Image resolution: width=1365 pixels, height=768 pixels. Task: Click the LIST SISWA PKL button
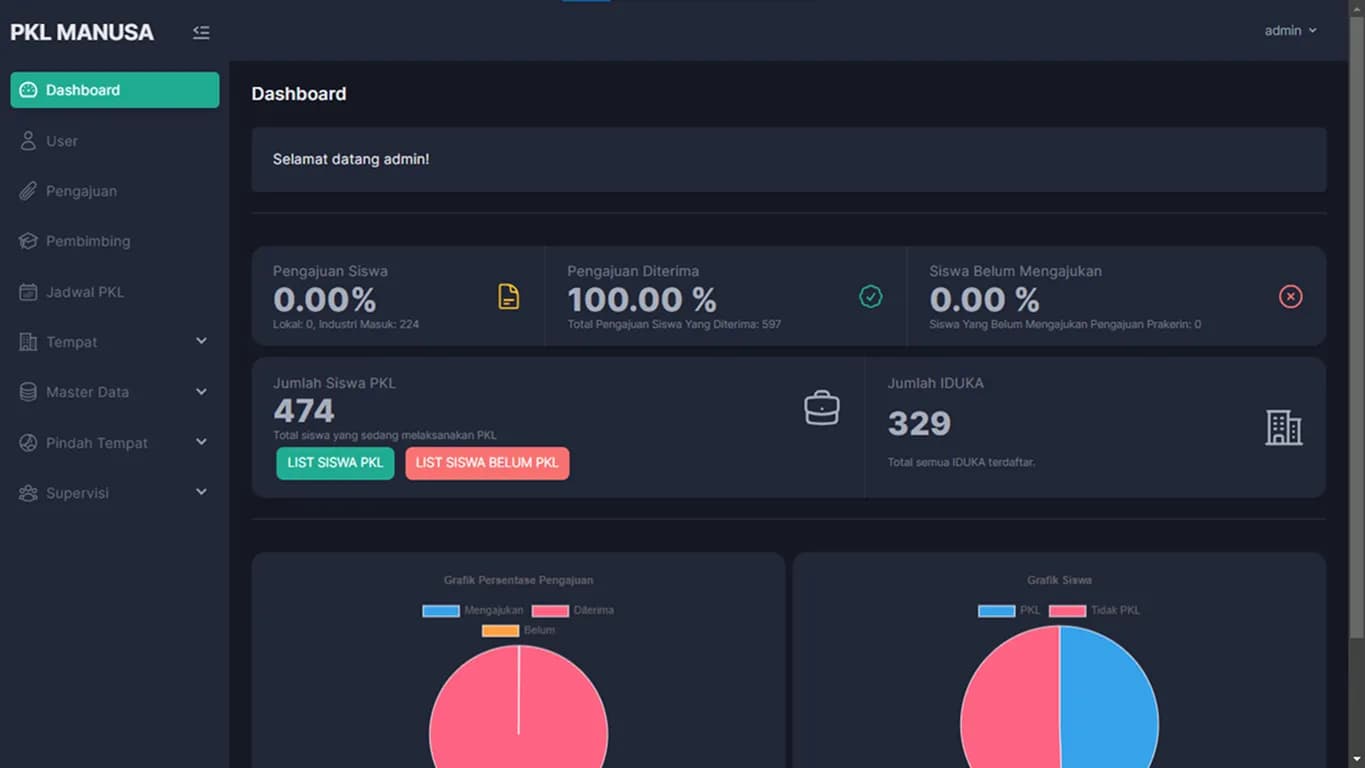[x=335, y=463]
